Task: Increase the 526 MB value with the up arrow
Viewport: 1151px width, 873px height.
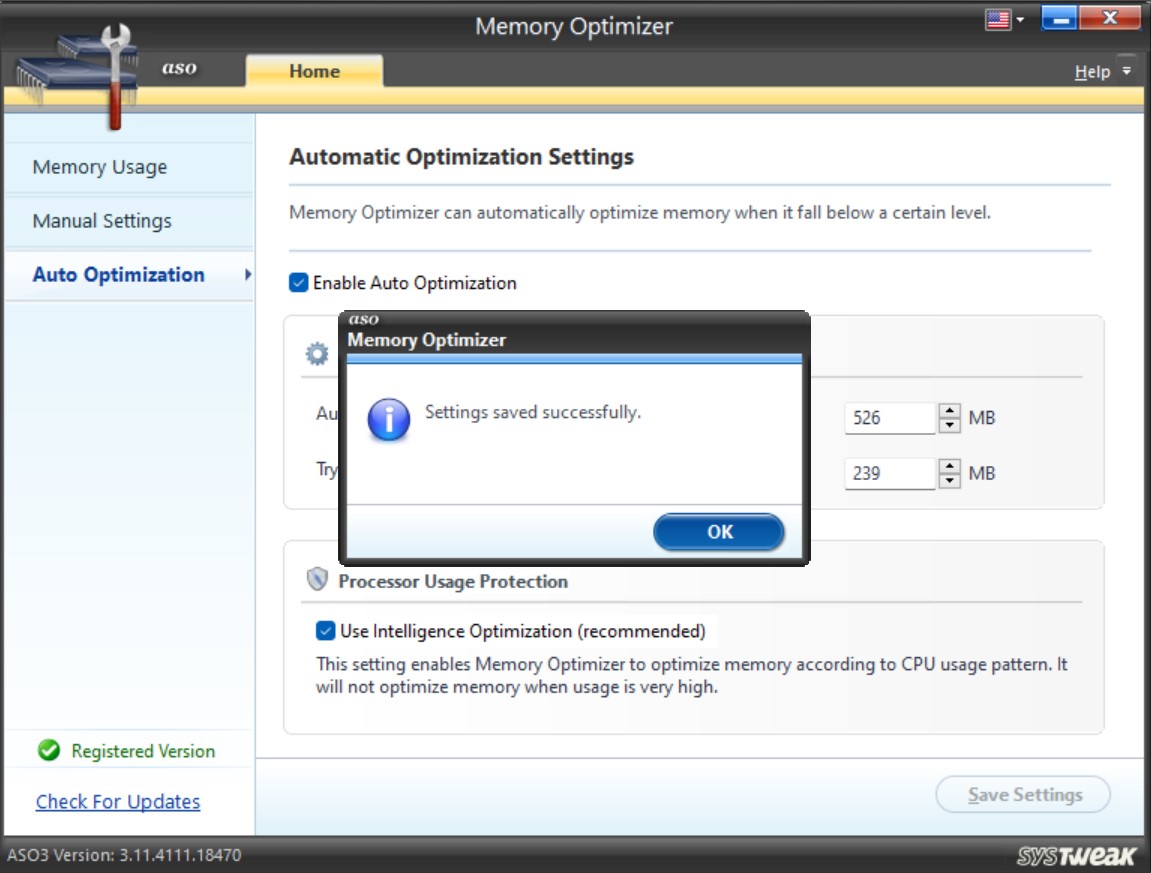Action: coord(947,412)
